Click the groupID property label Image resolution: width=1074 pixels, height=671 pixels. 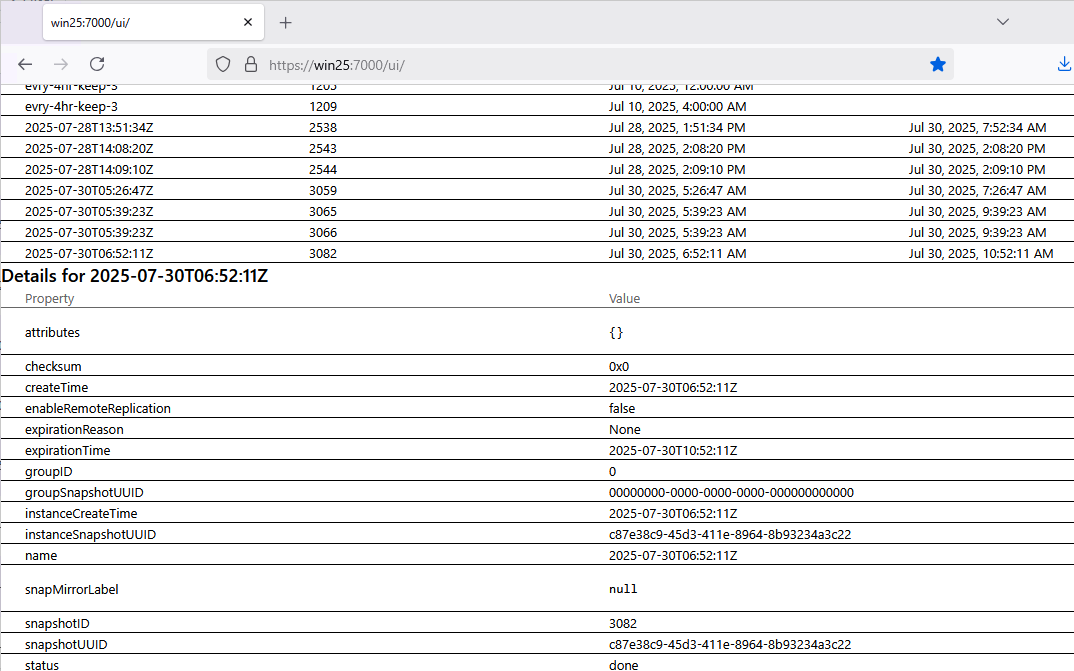click(48, 472)
